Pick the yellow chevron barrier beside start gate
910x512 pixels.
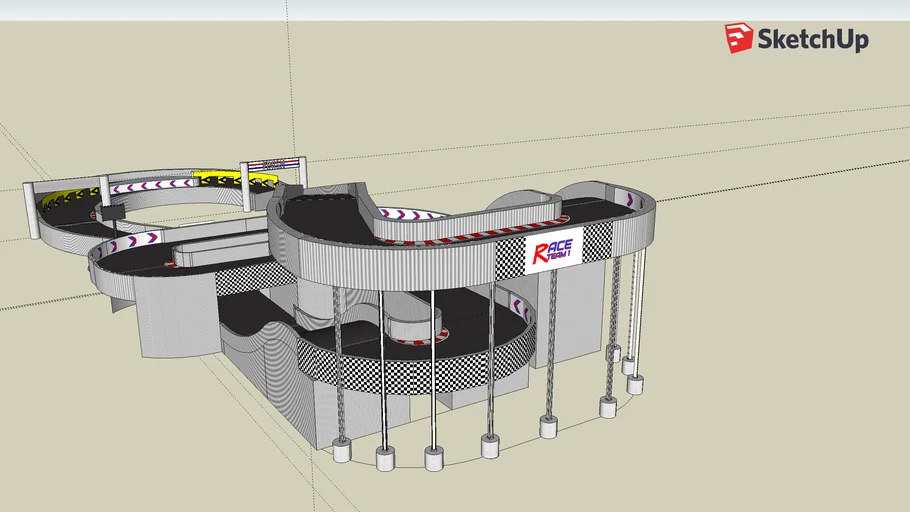[x=220, y=179]
